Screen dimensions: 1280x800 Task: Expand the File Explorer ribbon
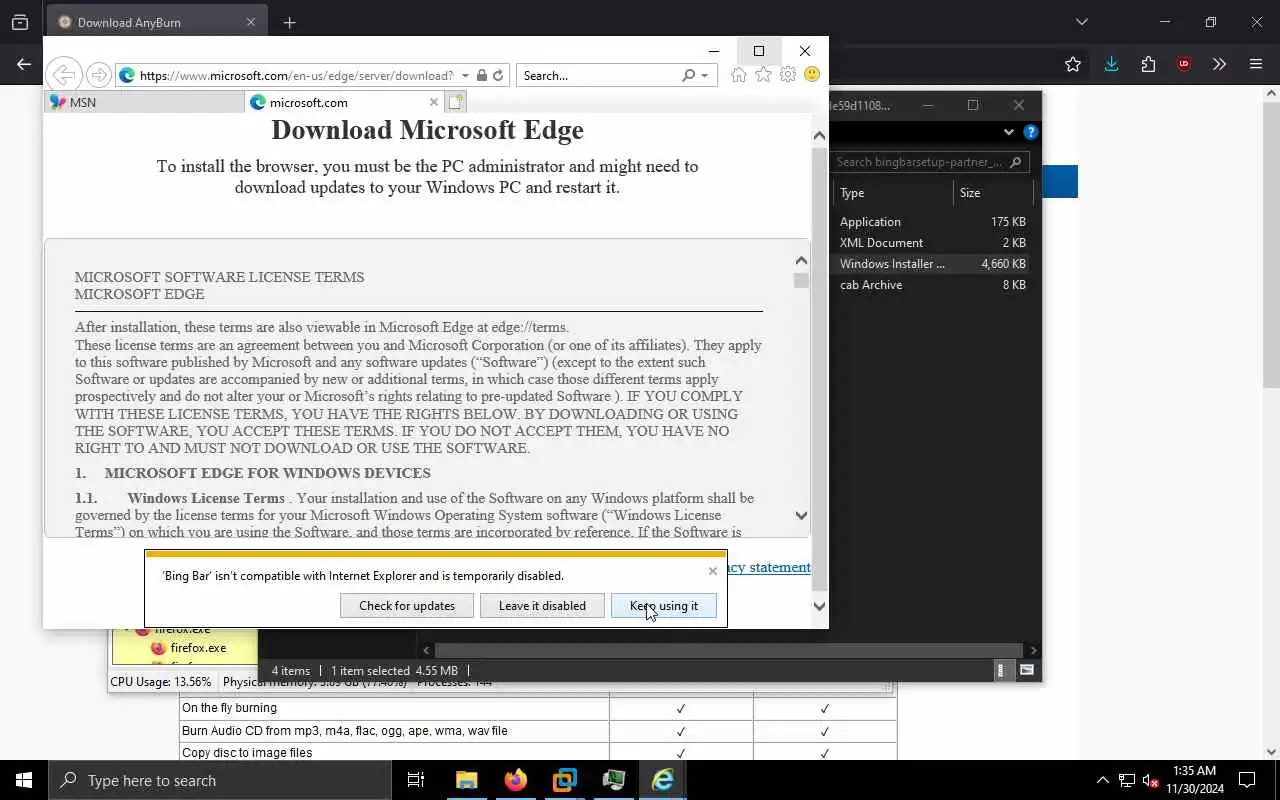pos(1008,132)
